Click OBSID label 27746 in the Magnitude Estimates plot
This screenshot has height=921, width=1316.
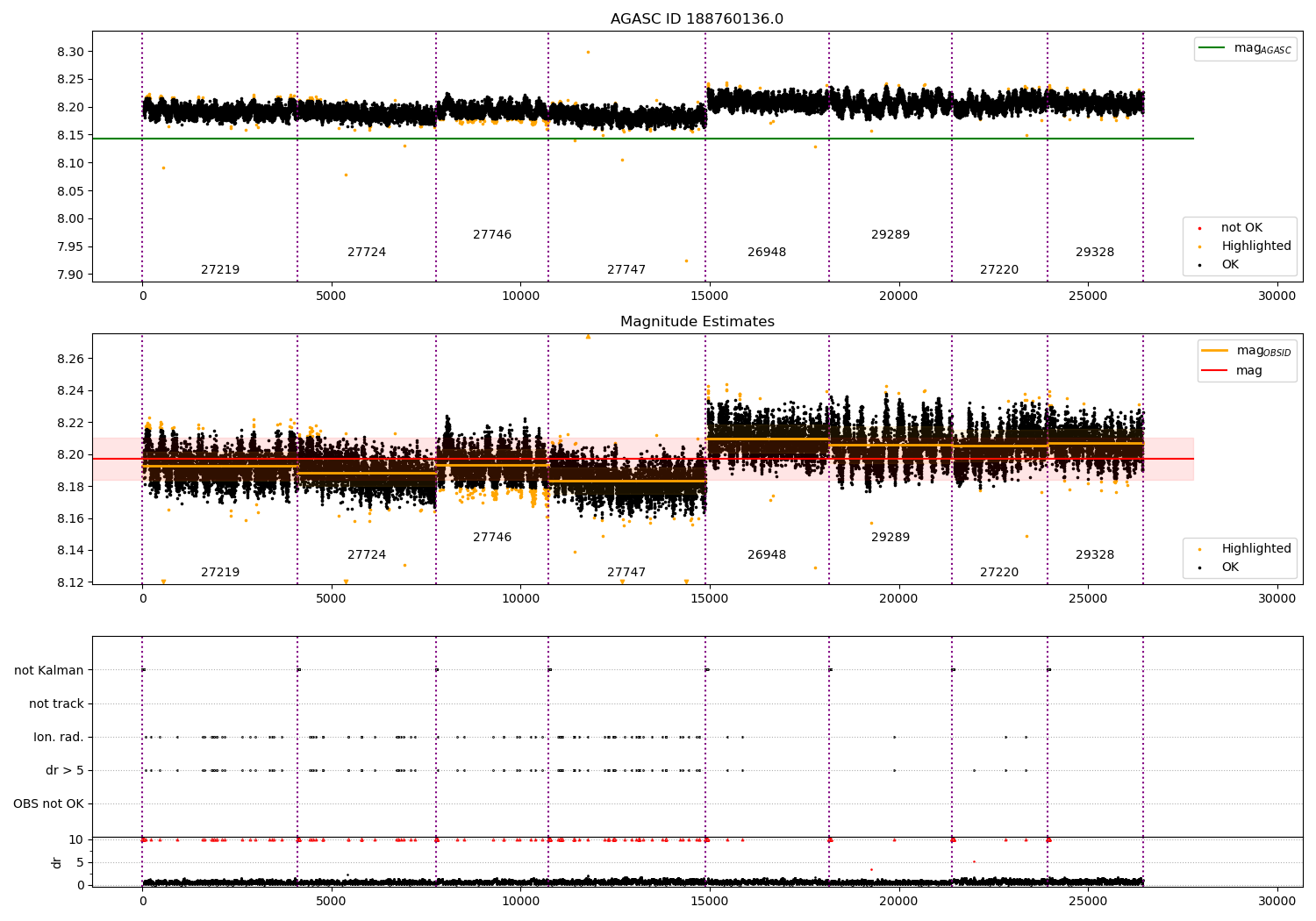pyautogui.click(x=492, y=538)
